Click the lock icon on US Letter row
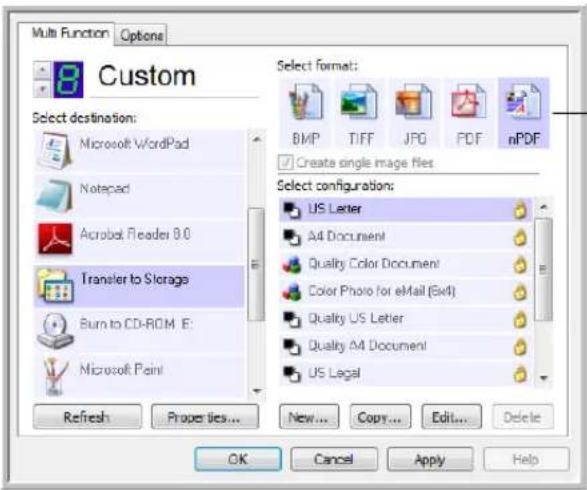Viewport: 587px width, 490px height. coord(520,210)
